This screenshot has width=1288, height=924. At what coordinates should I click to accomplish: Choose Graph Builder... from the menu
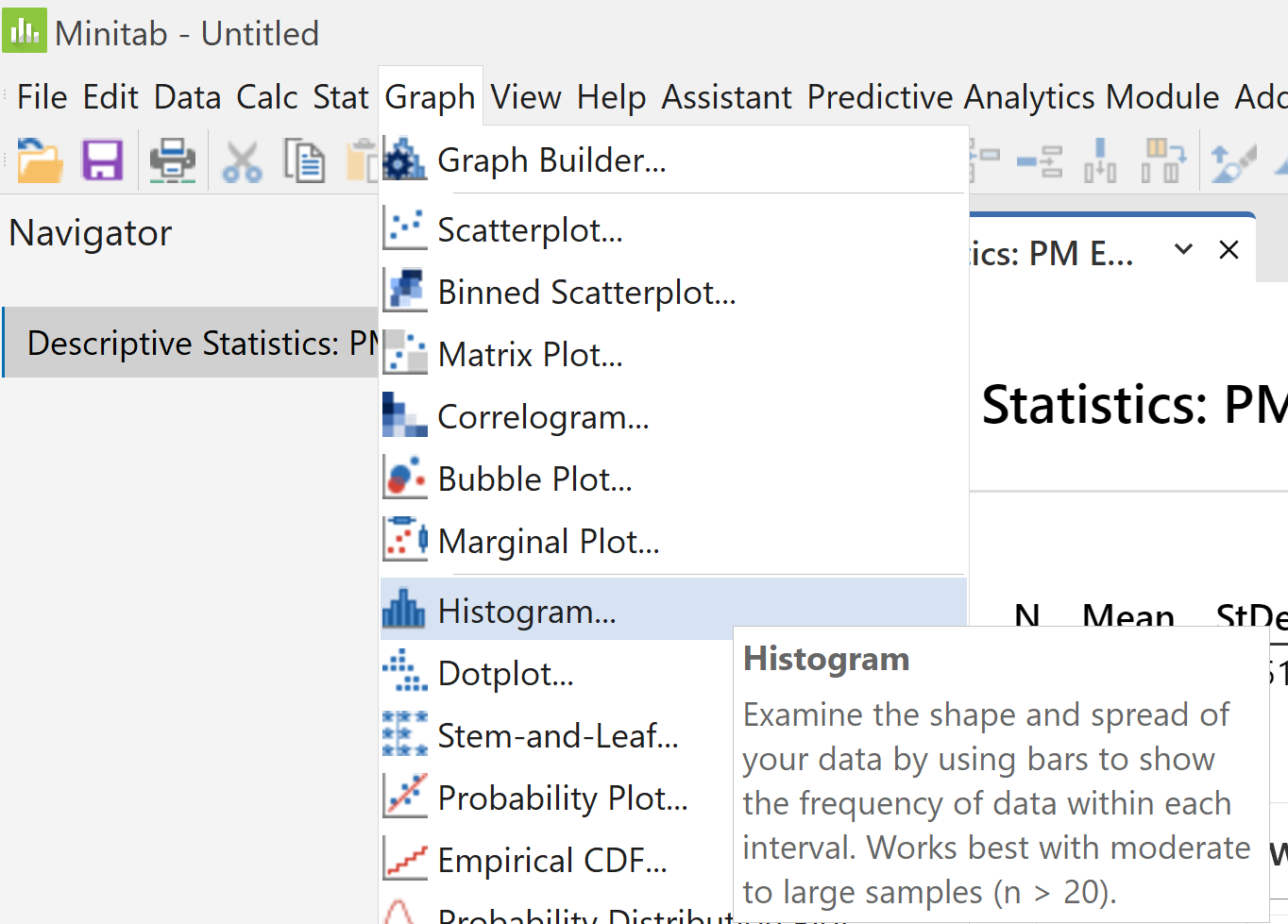[x=673, y=160]
